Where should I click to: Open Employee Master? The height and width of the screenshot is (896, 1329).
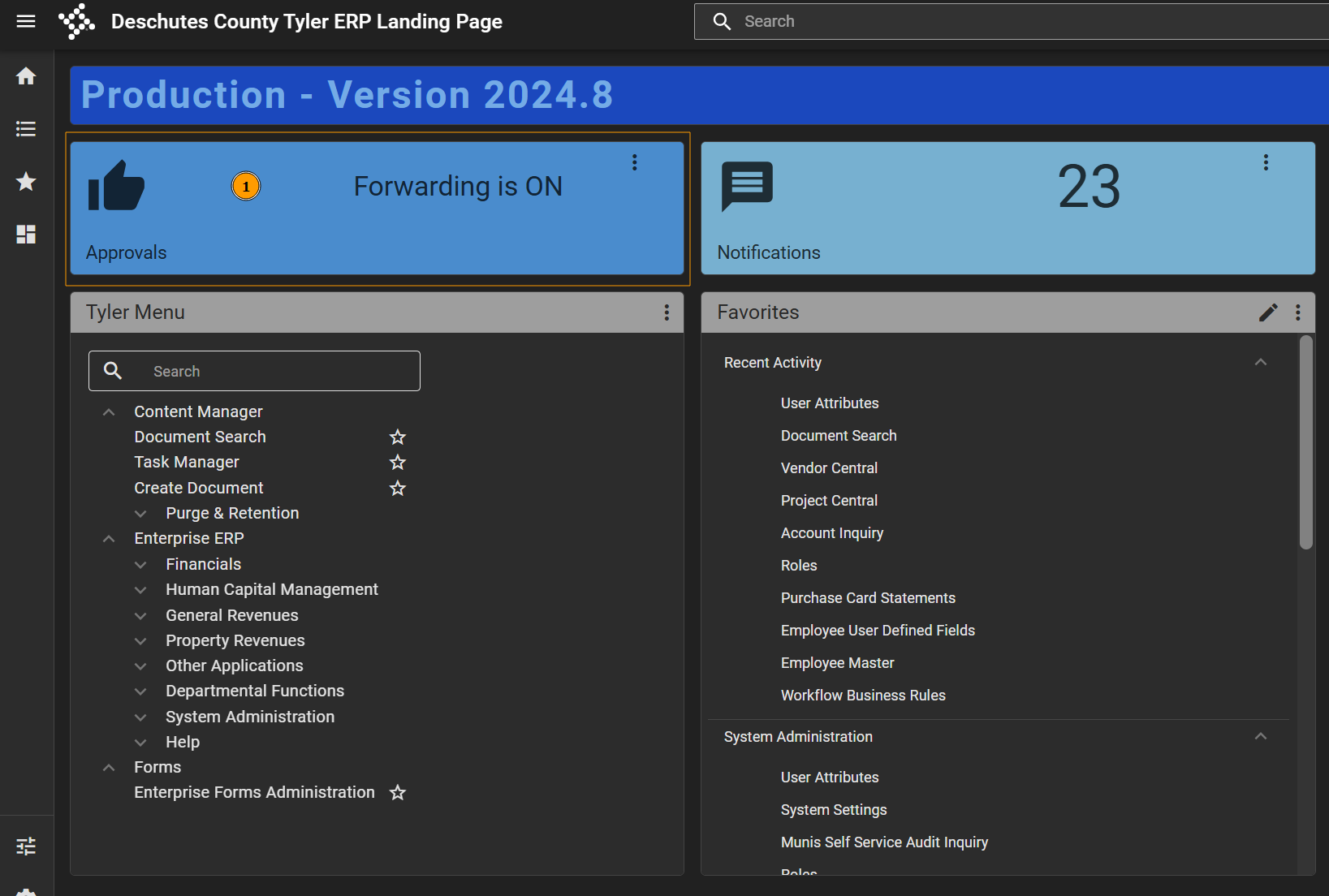pyautogui.click(x=837, y=663)
